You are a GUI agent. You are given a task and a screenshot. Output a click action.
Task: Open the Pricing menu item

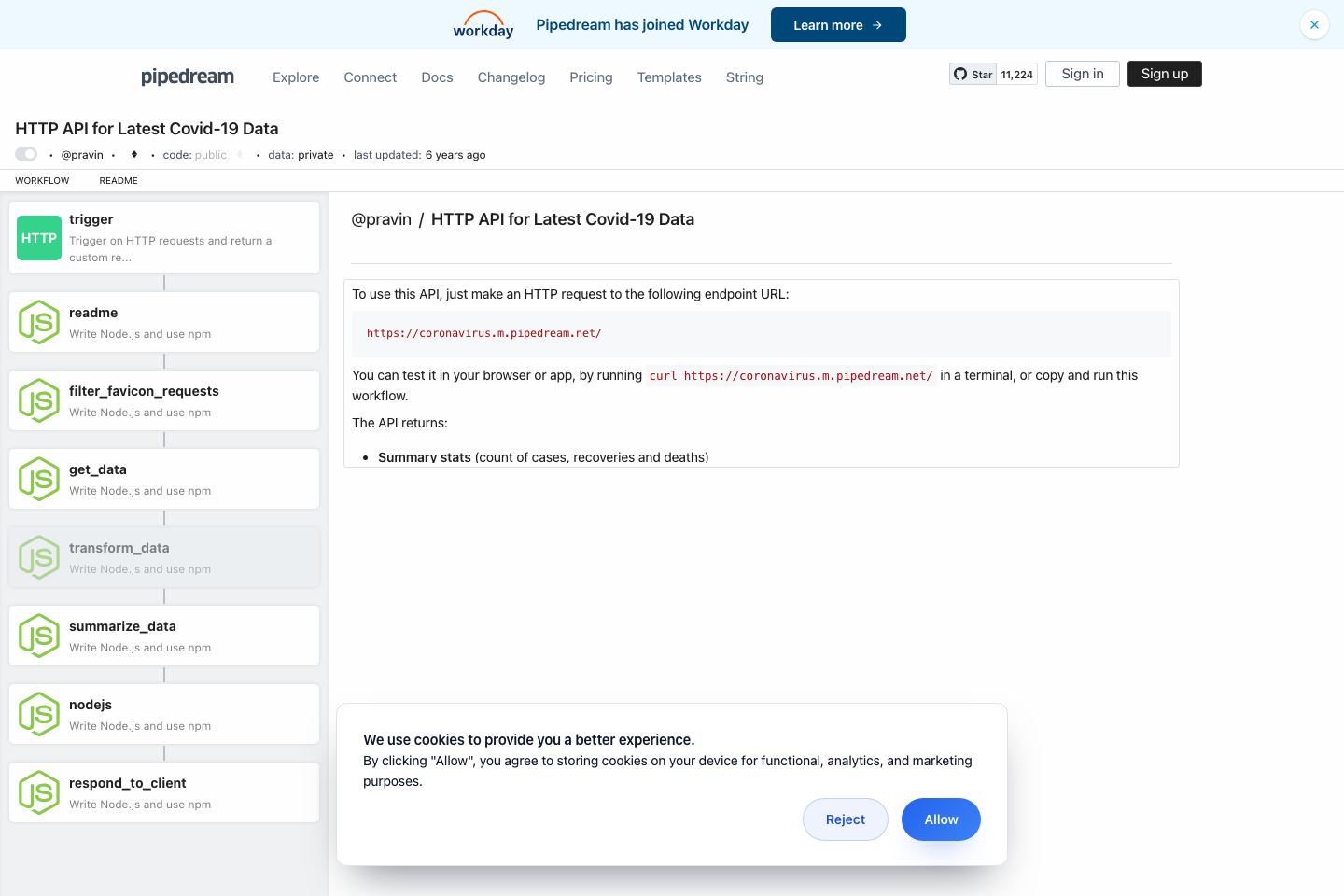click(x=591, y=77)
